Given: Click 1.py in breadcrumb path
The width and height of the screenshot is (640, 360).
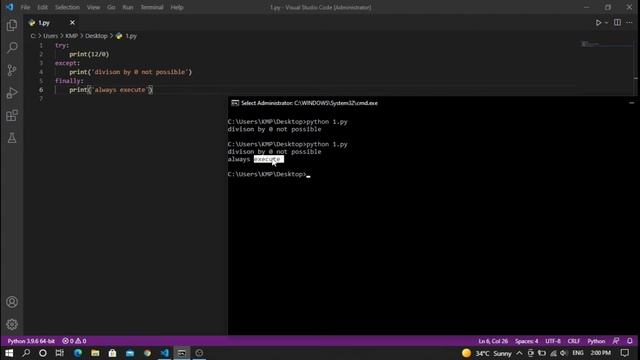Looking at the screenshot, I should [x=131, y=36].
